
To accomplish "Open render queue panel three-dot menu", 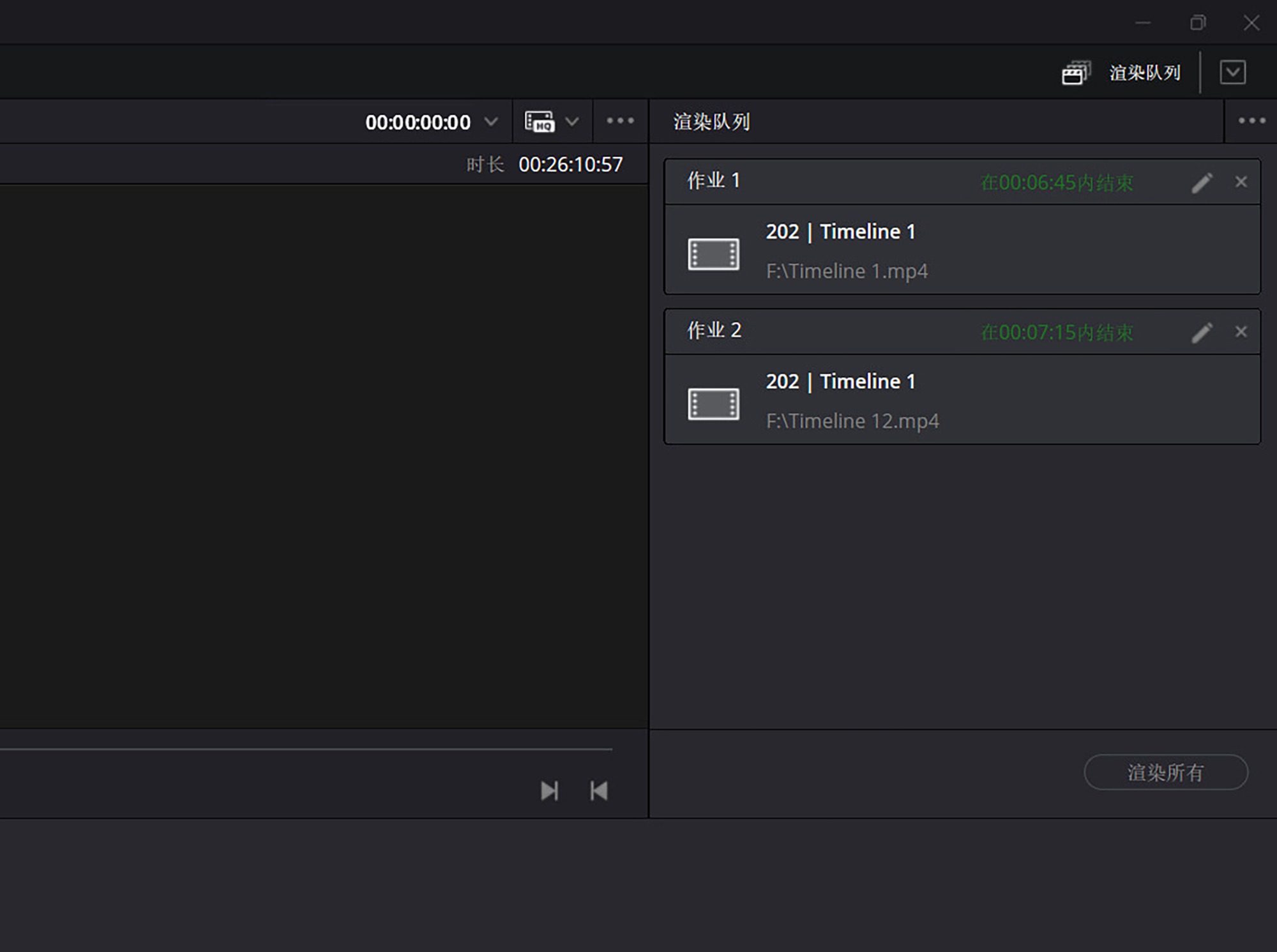I will 1251,121.
